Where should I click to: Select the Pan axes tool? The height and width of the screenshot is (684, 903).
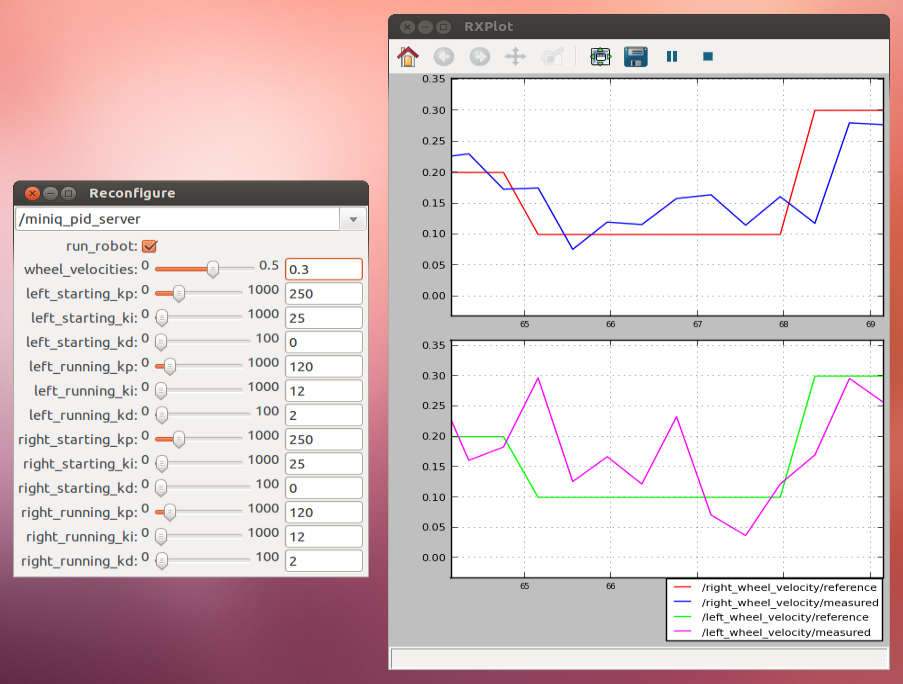point(516,57)
